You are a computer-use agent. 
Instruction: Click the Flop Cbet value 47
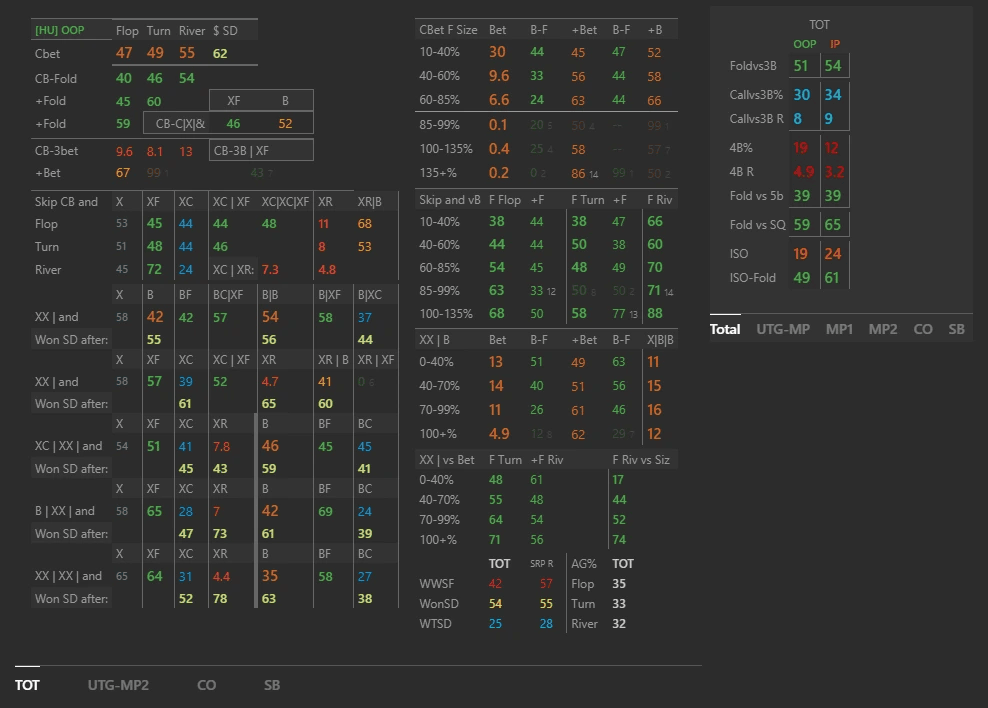coord(124,53)
